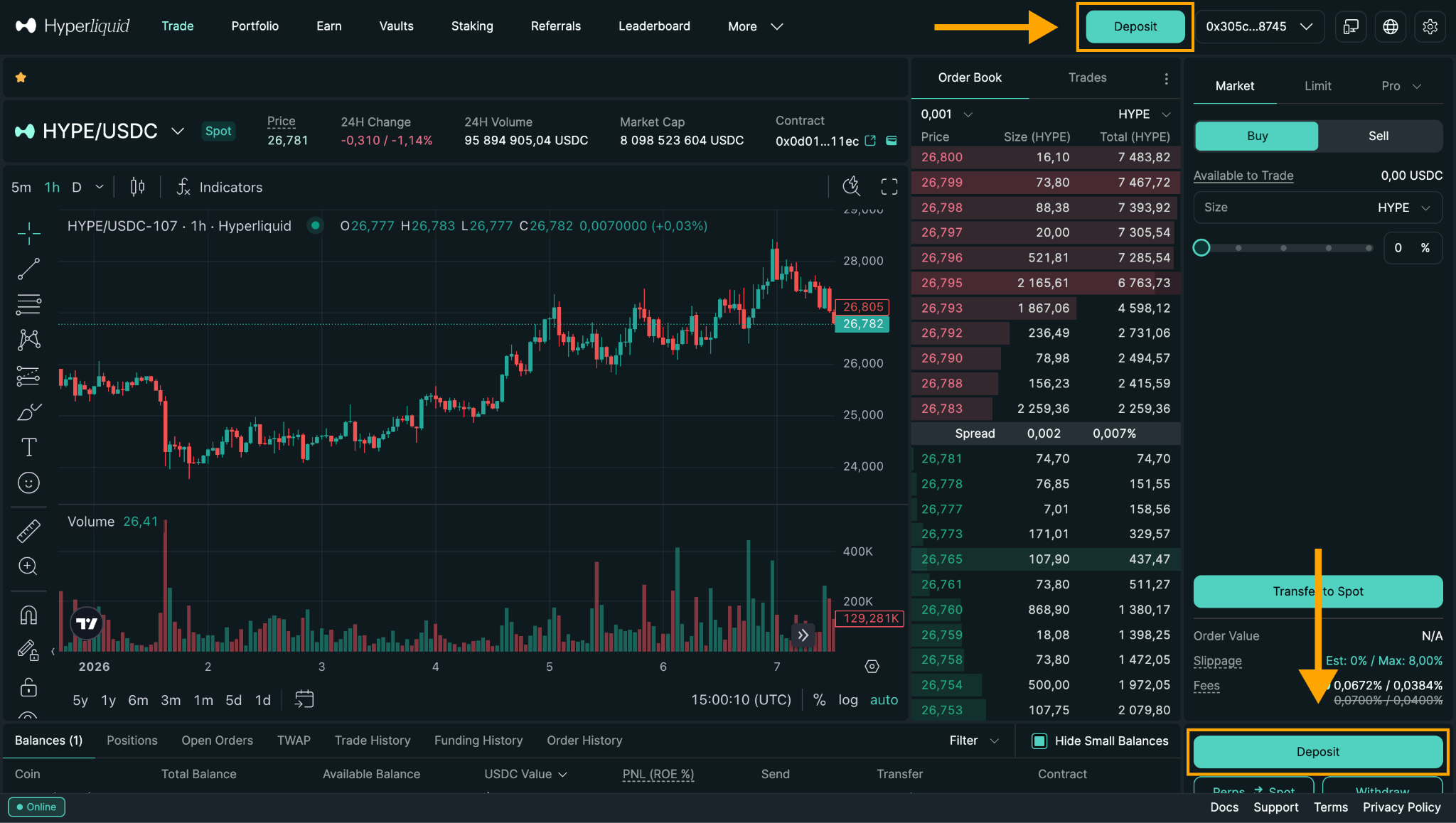Toggle auto scale on chart

[x=884, y=700]
